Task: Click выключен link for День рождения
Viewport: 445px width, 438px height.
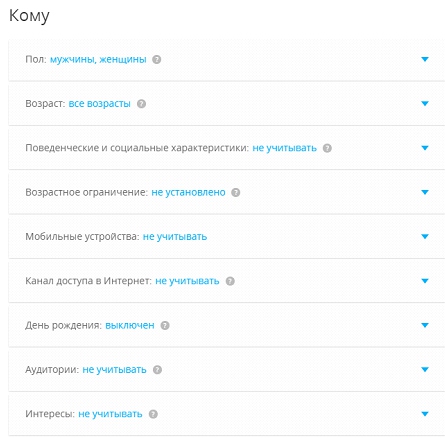Action: pyautogui.click(x=130, y=326)
